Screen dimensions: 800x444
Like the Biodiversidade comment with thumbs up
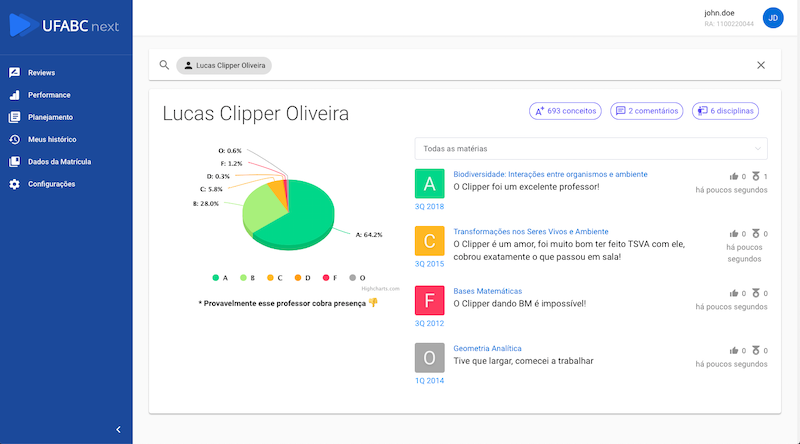[734, 177]
